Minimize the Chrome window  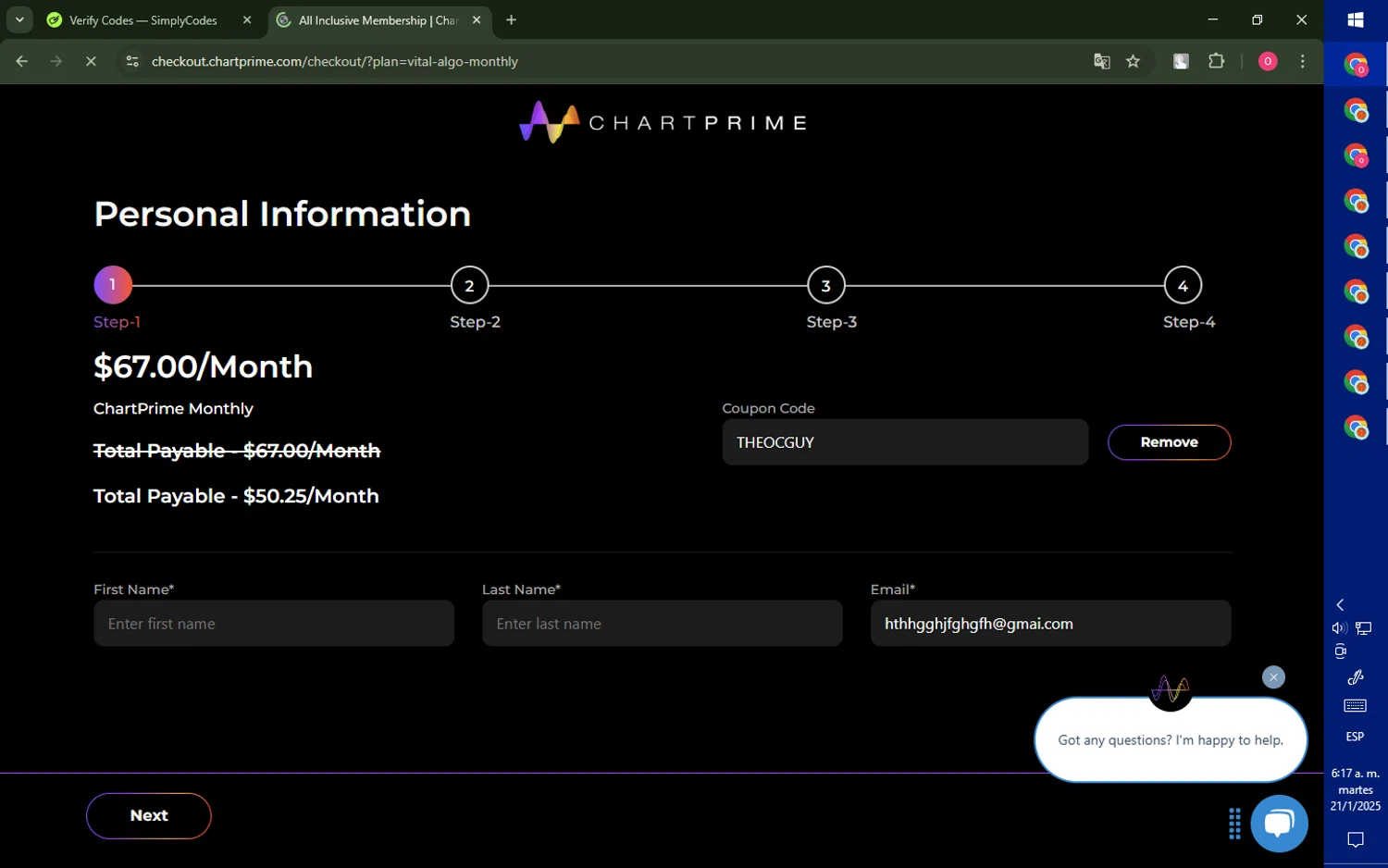1213,19
